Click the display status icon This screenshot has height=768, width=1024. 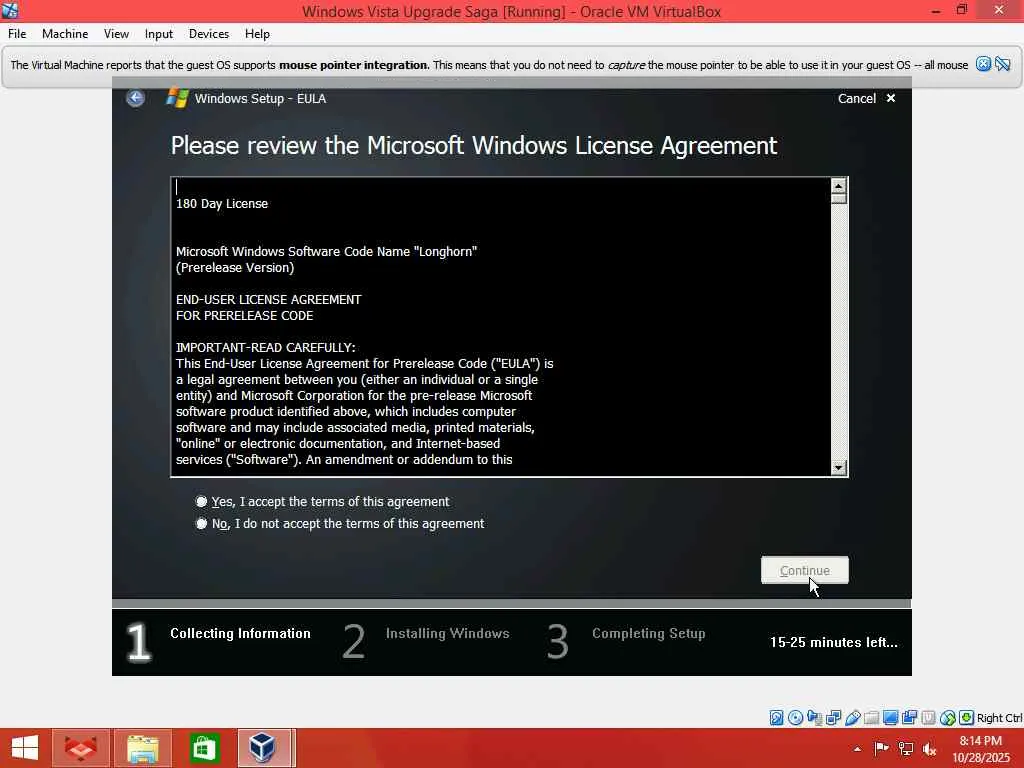pyautogui.click(x=890, y=718)
